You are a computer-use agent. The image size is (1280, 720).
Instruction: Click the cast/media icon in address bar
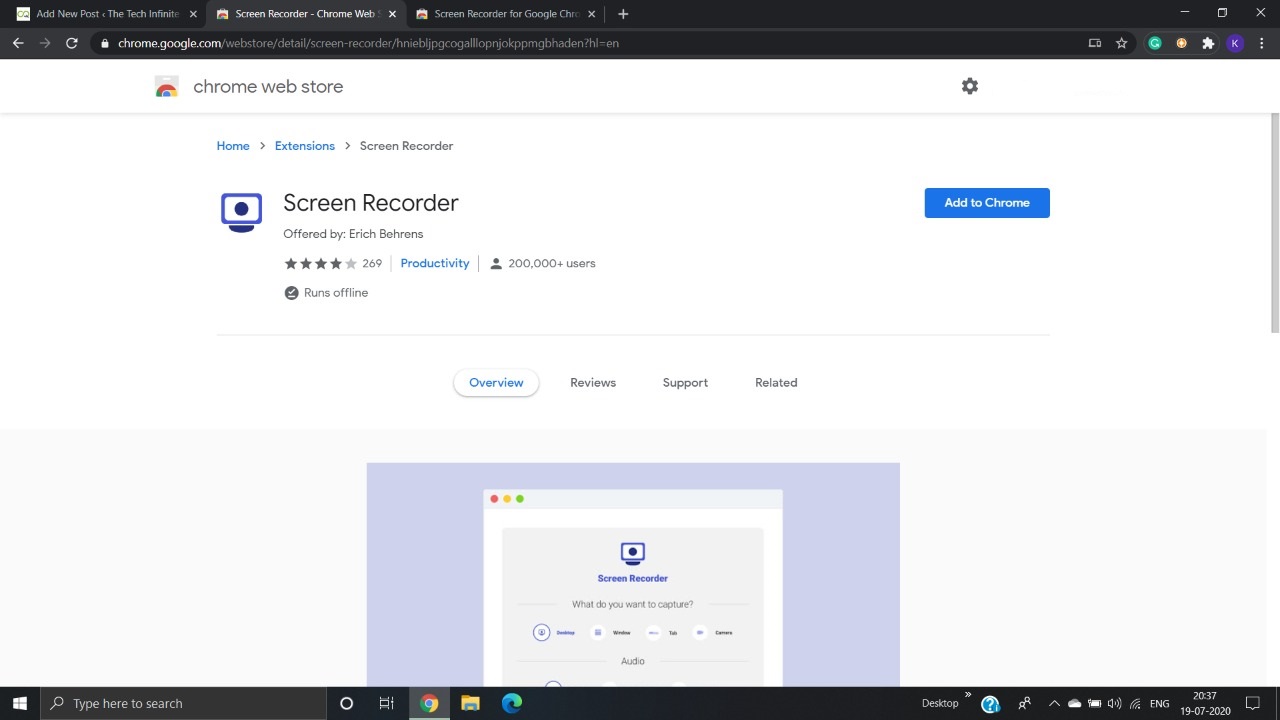click(x=1095, y=43)
